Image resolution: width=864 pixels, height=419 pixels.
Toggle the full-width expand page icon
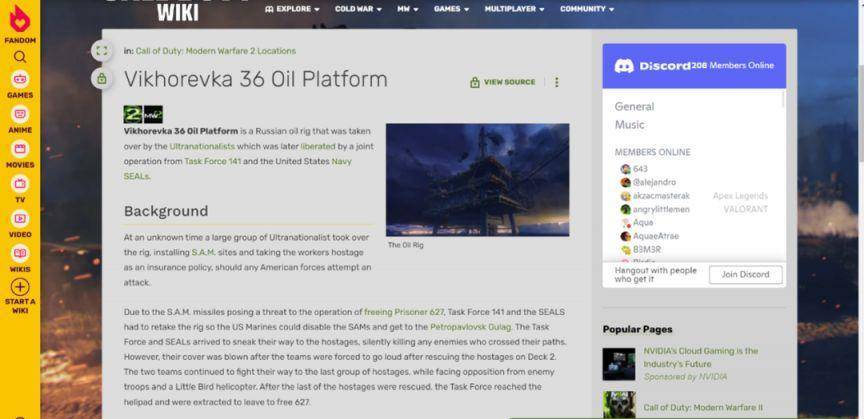tap(100, 50)
